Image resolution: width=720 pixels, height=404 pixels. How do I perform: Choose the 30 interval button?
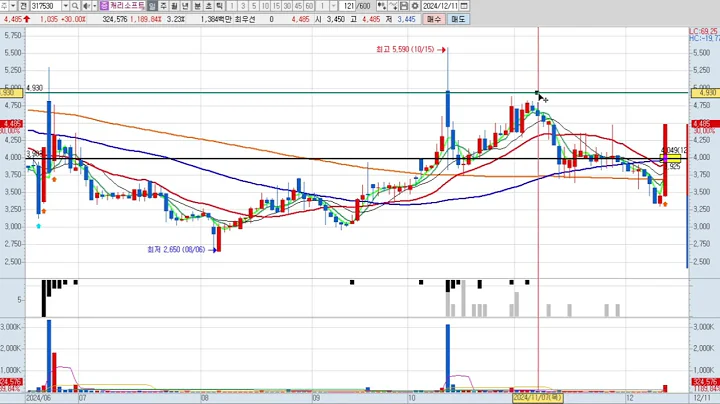click(x=287, y=6)
